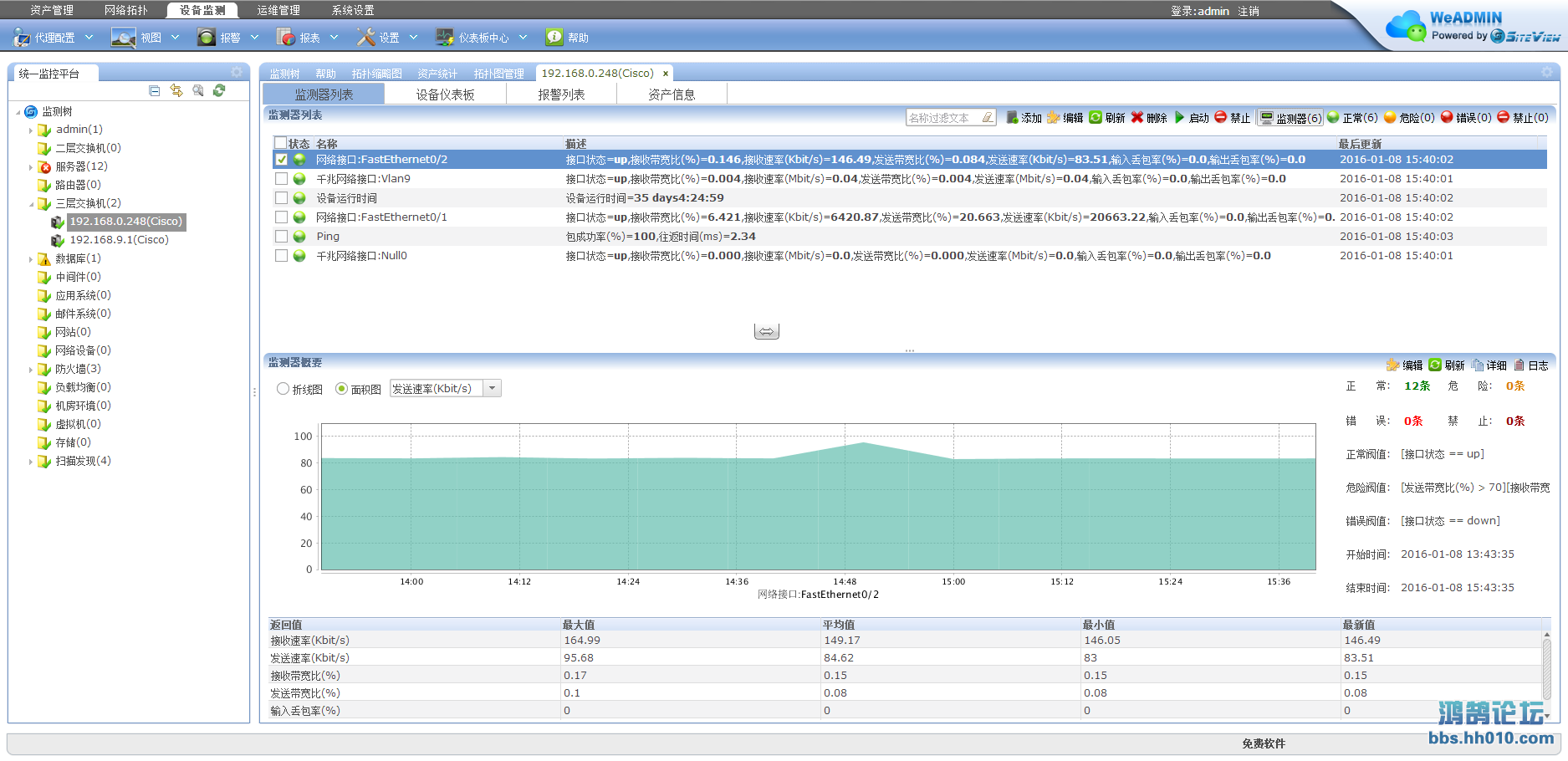
Task: Open 详细 details in the summary panel
Action: coord(1489,365)
